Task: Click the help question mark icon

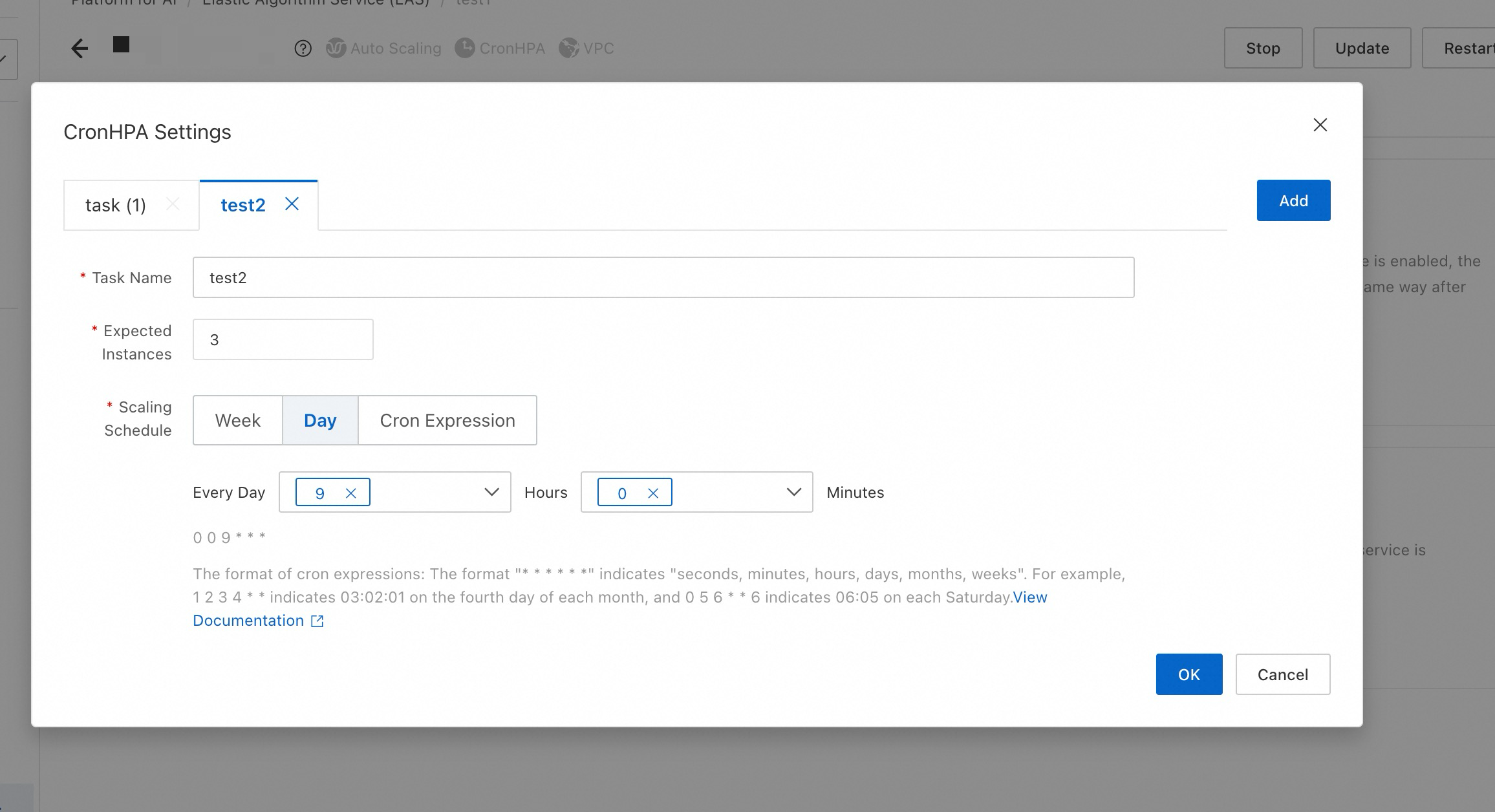Action: tap(303, 48)
